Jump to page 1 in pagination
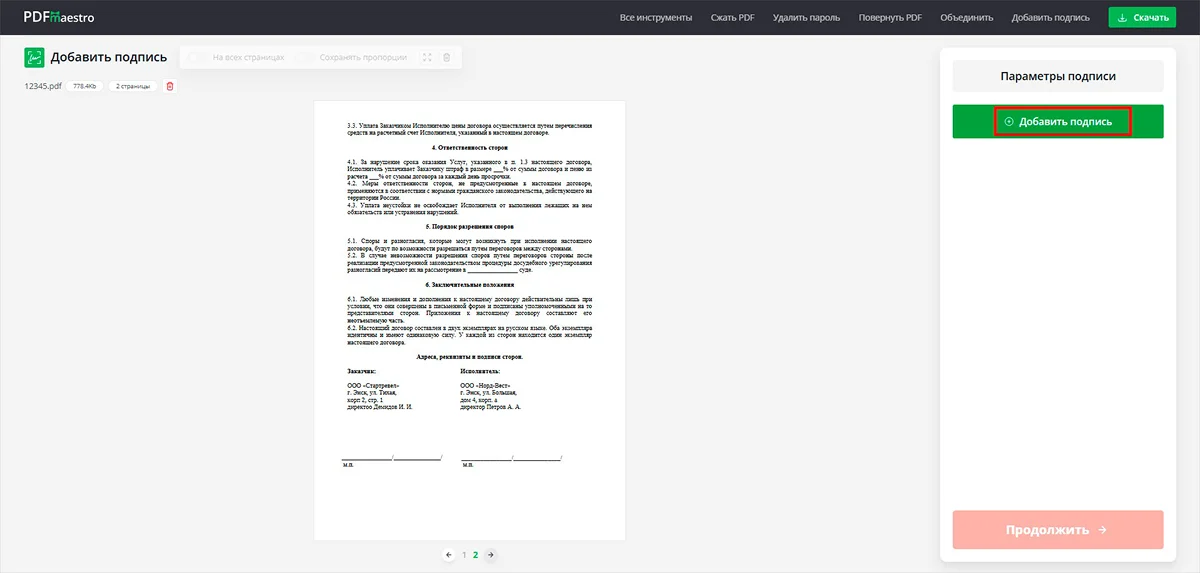The height and width of the screenshot is (573, 1200). click(x=464, y=554)
